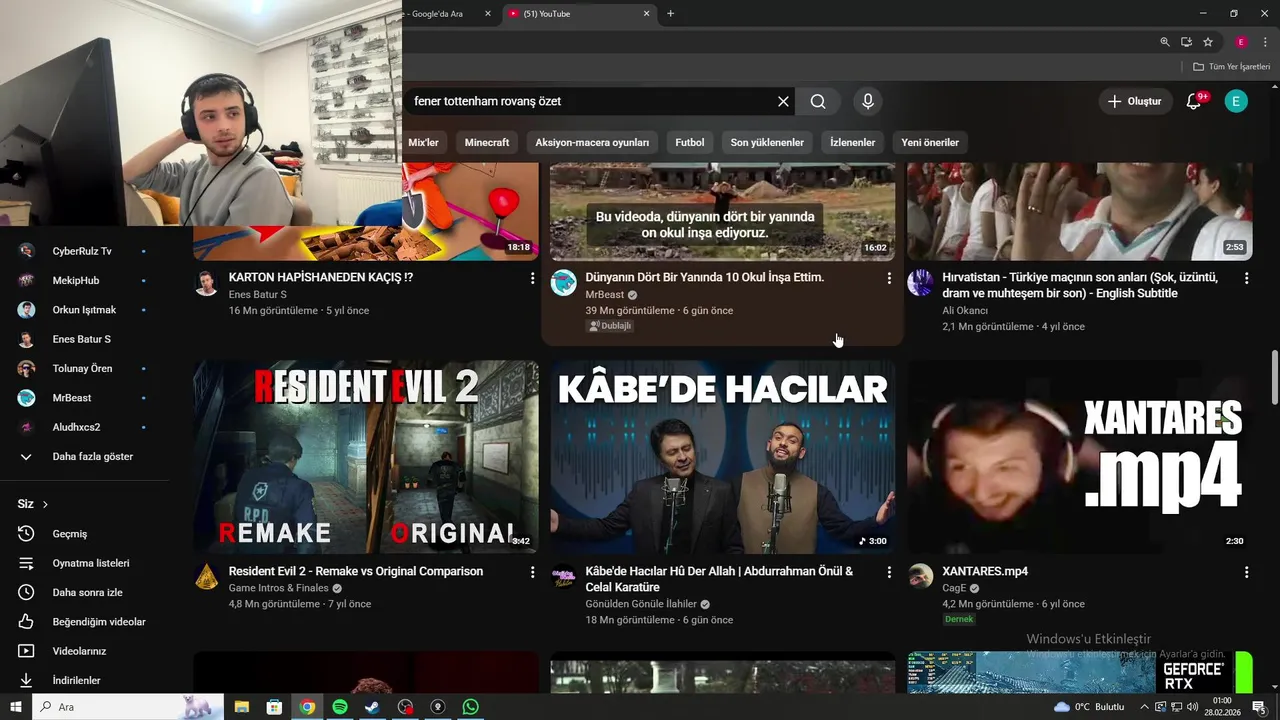Close the (51) YouTube browser tab
This screenshot has height=720, width=1280.
point(647,14)
